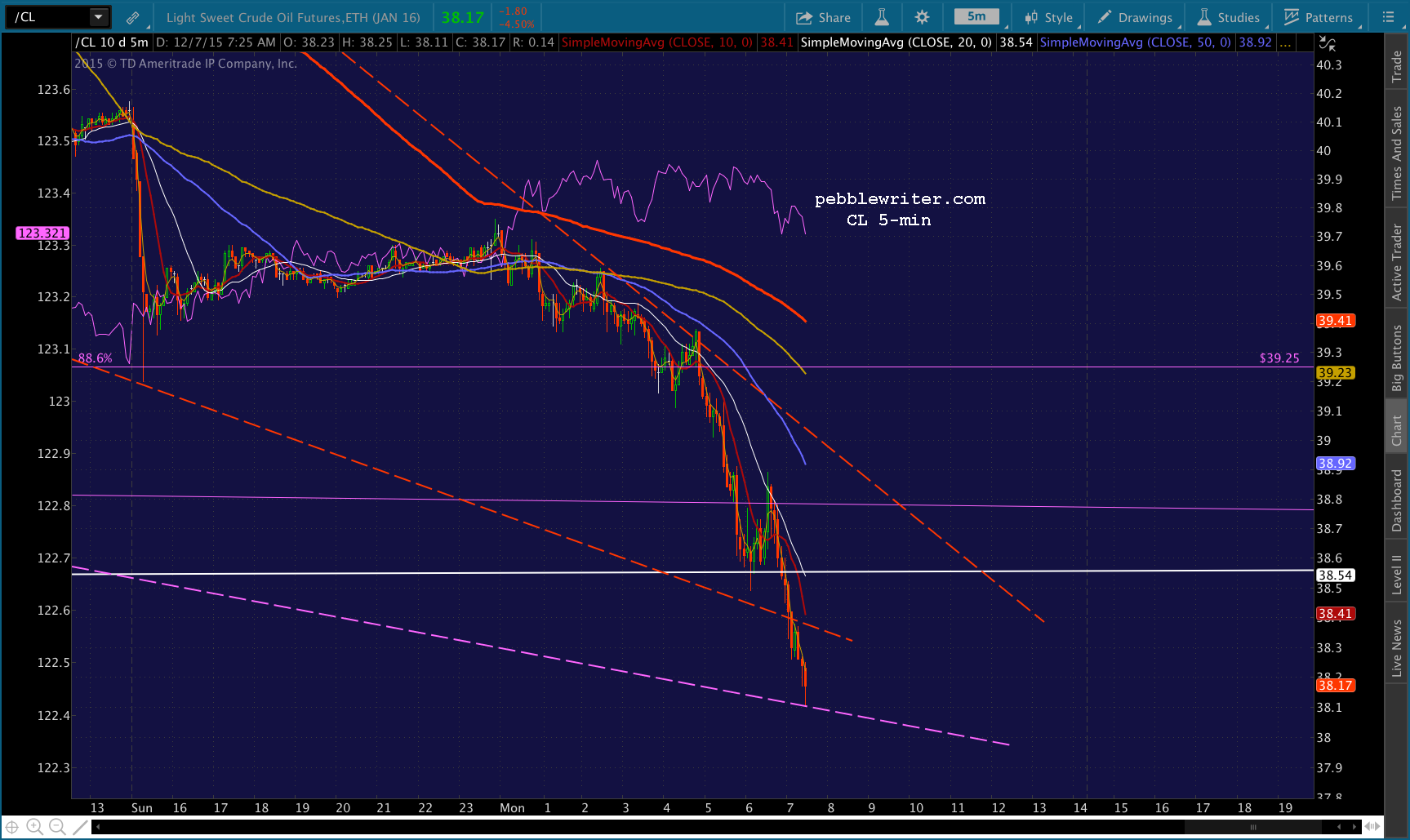Click the C: 38.17 close value
The height and width of the screenshot is (840, 1410).
pos(481,42)
